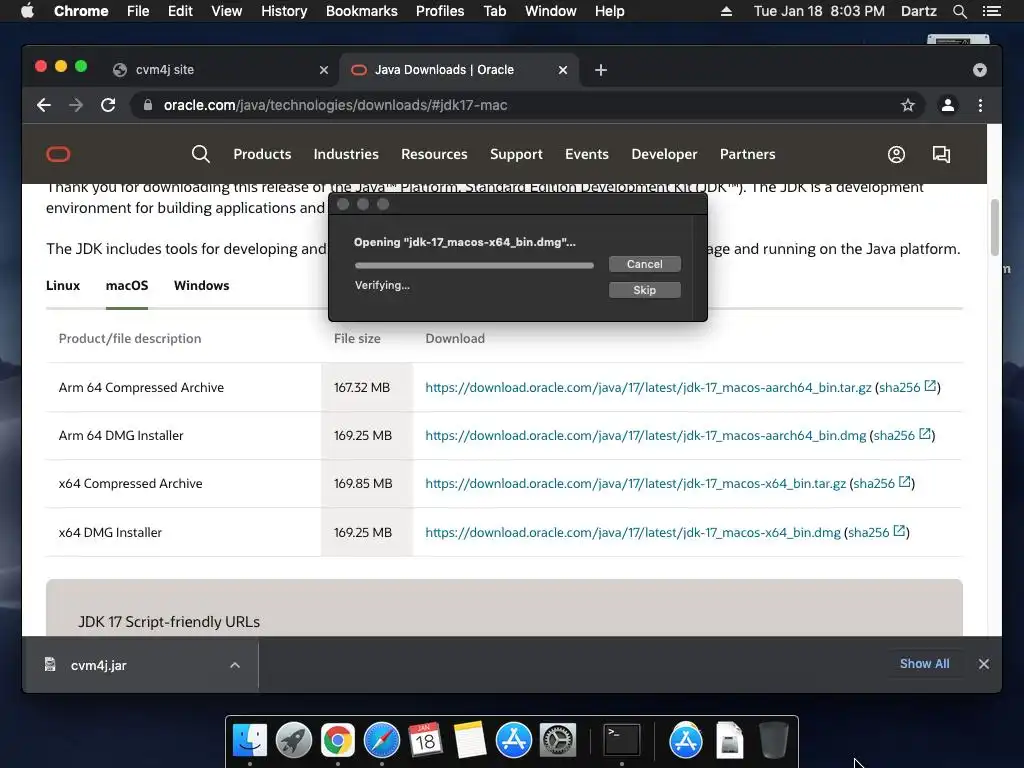Open sha256 for x64 Compressed Archive
Screen dimensions: 1024x768
pos(882,484)
